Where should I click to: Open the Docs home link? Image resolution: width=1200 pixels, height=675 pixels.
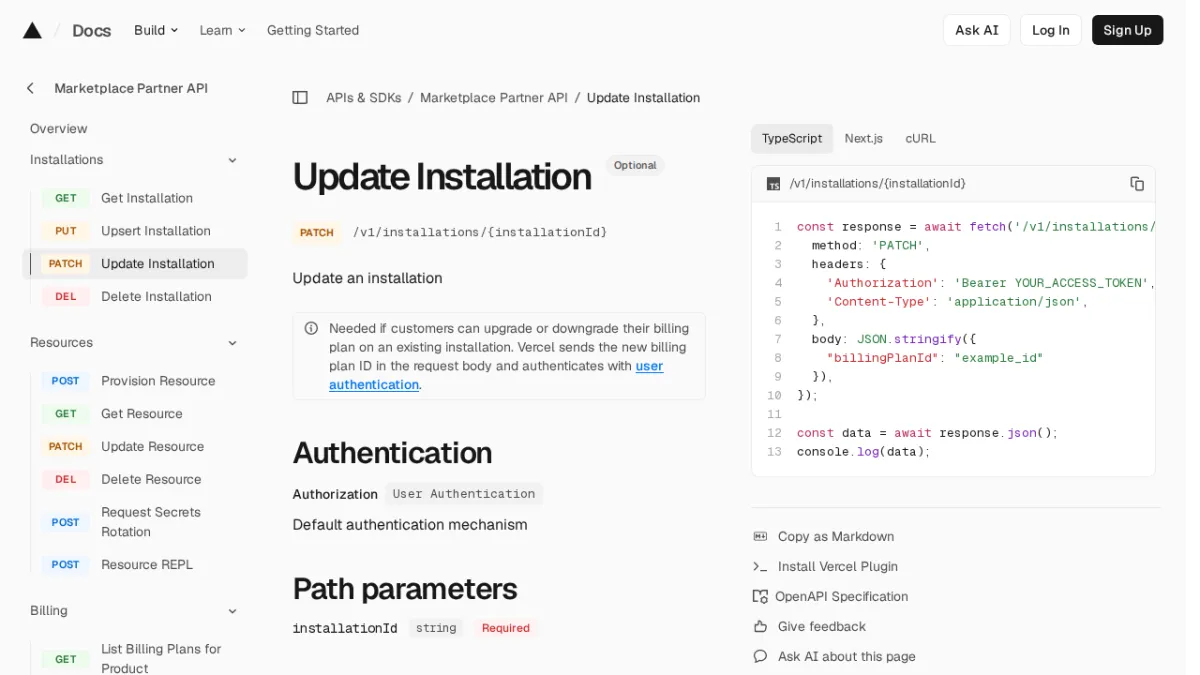click(x=92, y=30)
